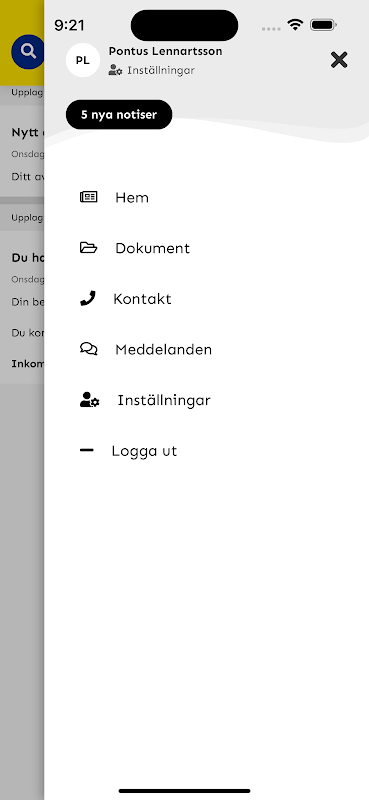Tap the Pontus Lennartsson name header
This screenshot has width=369, height=800.
165,52
